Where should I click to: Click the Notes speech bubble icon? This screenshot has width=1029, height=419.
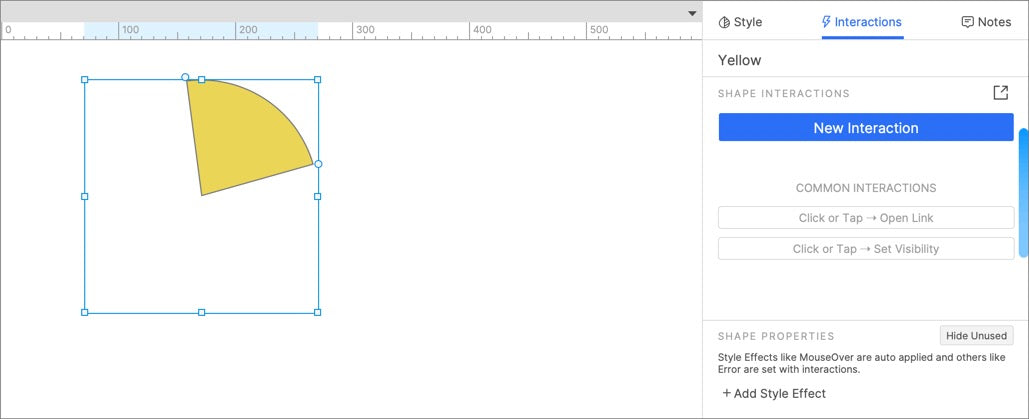pos(967,22)
